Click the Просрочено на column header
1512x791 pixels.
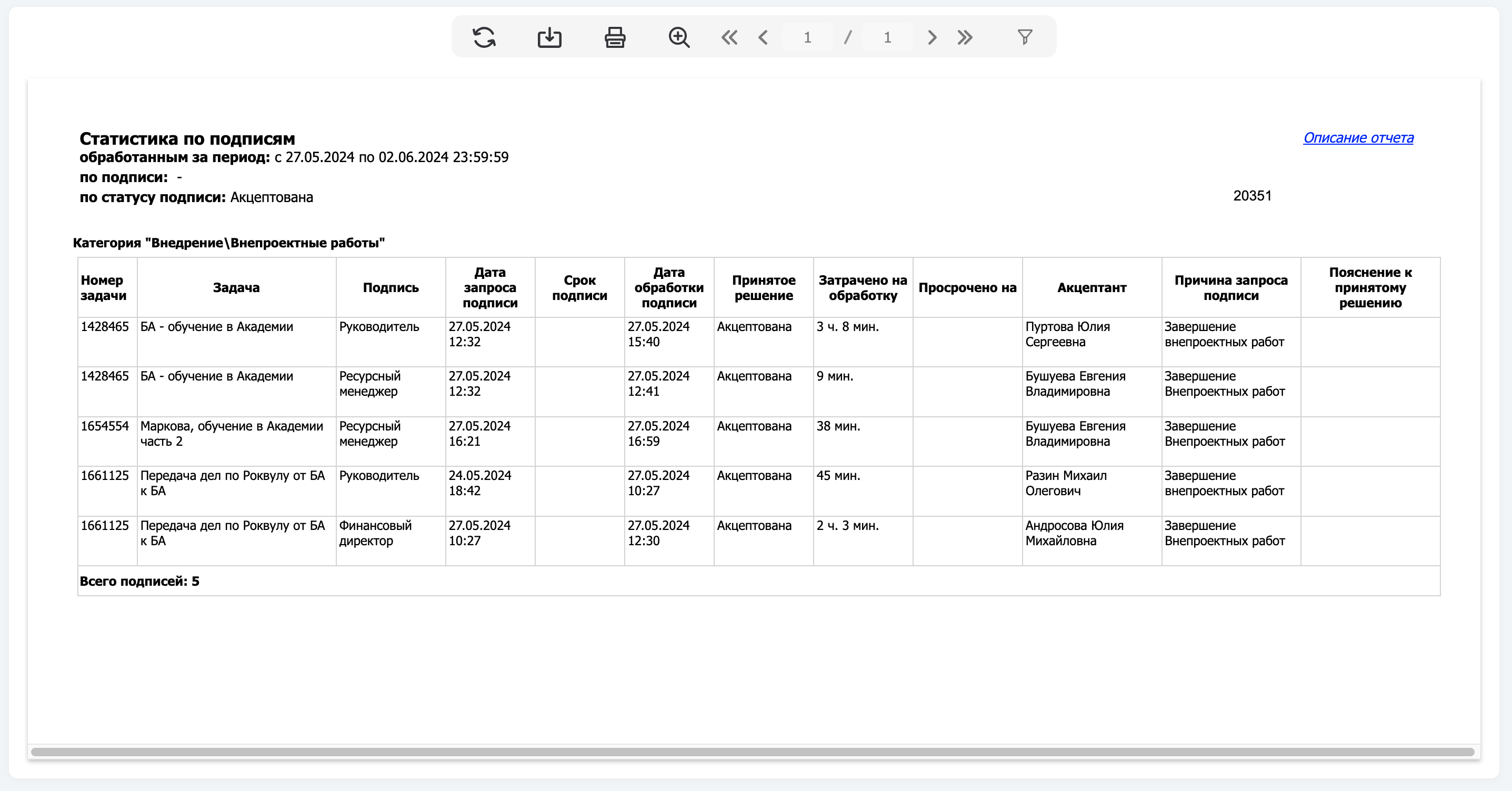967,287
